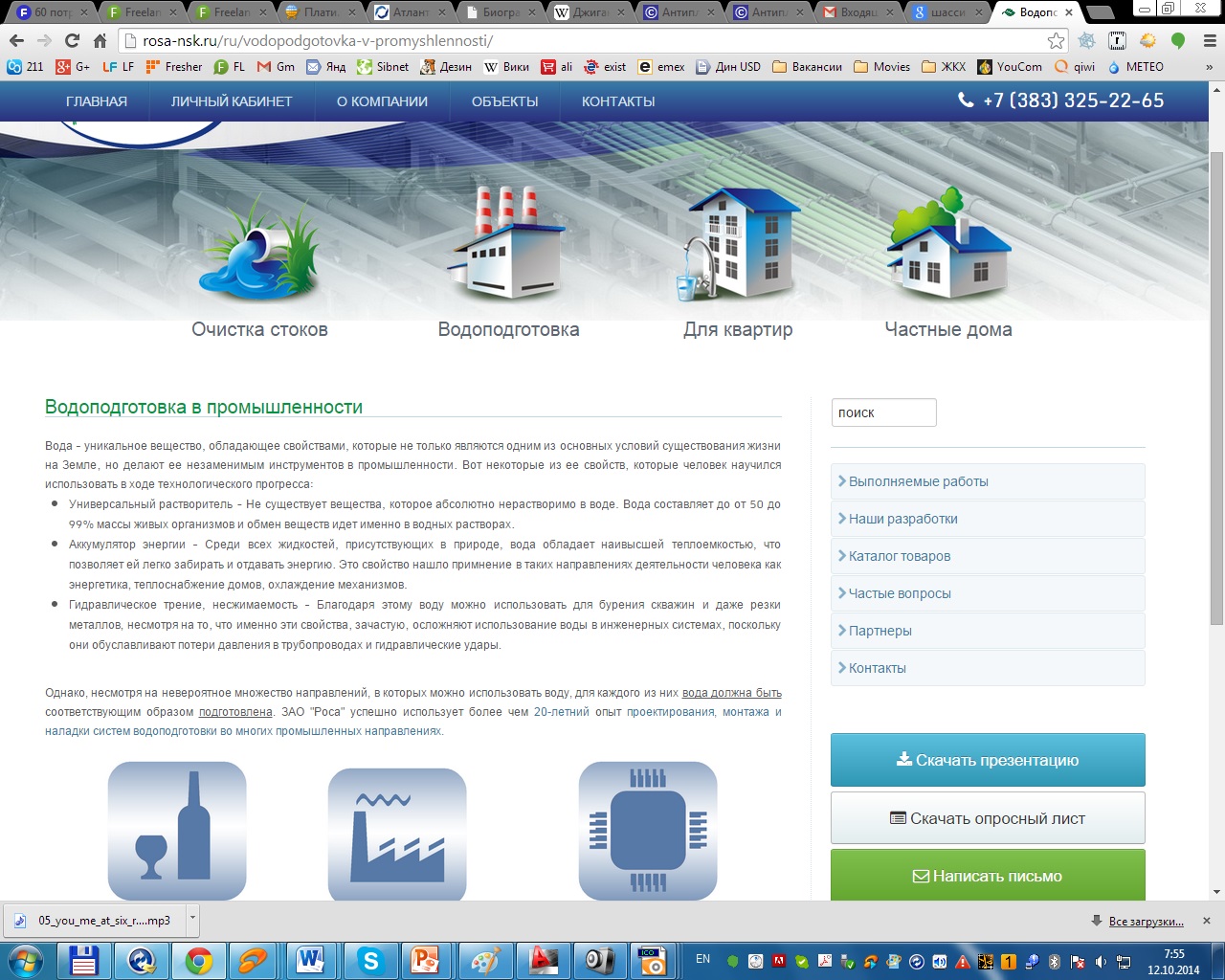Open the Частные дома house icon
This screenshot has width=1225, height=980.
pyautogui.click(x=947, y=243)
